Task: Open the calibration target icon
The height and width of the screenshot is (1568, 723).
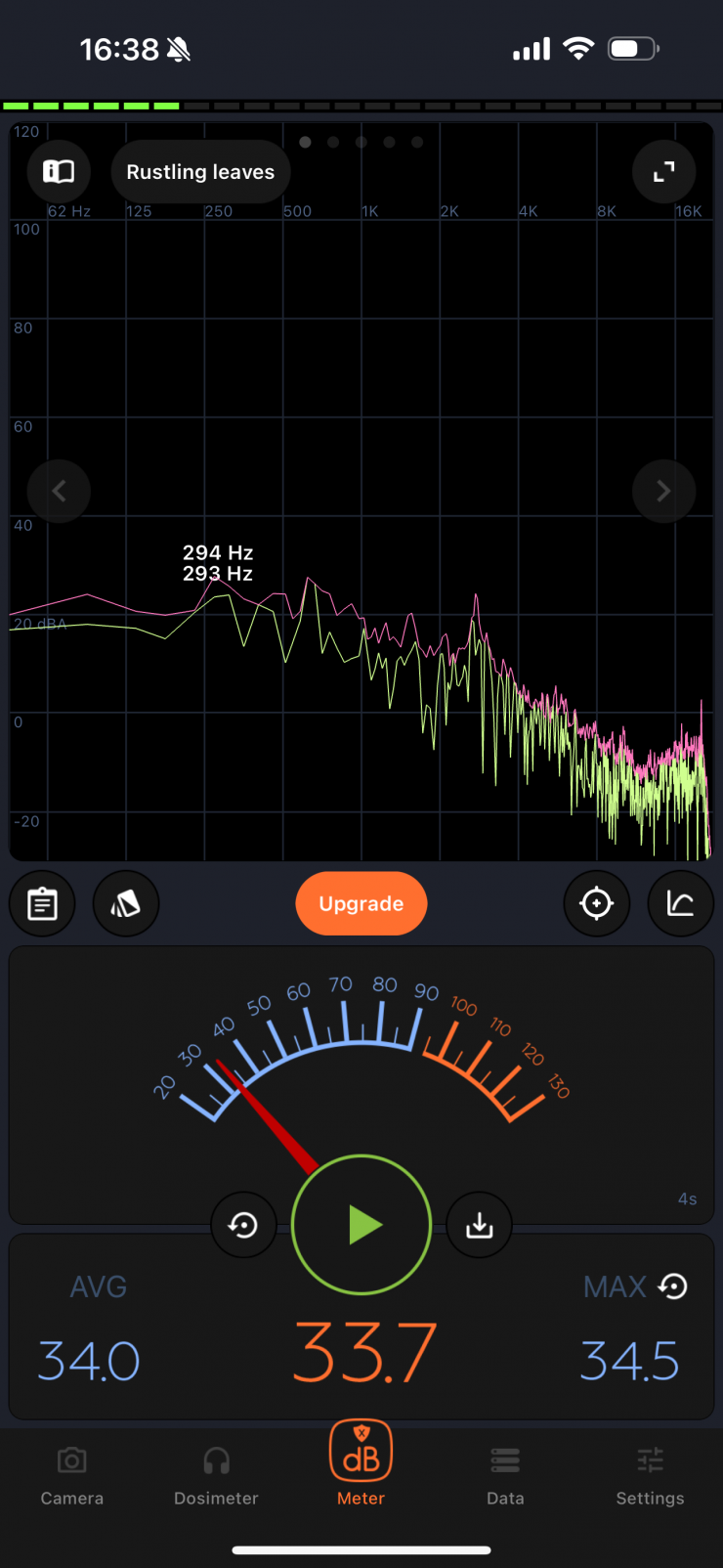Action: (597, 903)
